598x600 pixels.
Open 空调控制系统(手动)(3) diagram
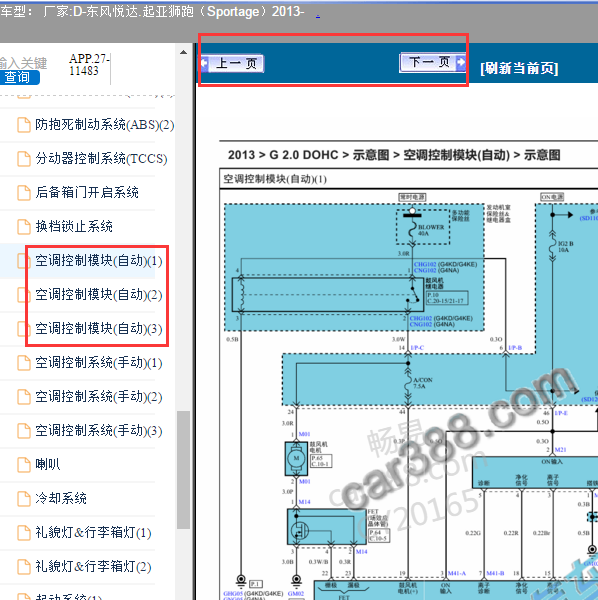(x=99, y=431)
